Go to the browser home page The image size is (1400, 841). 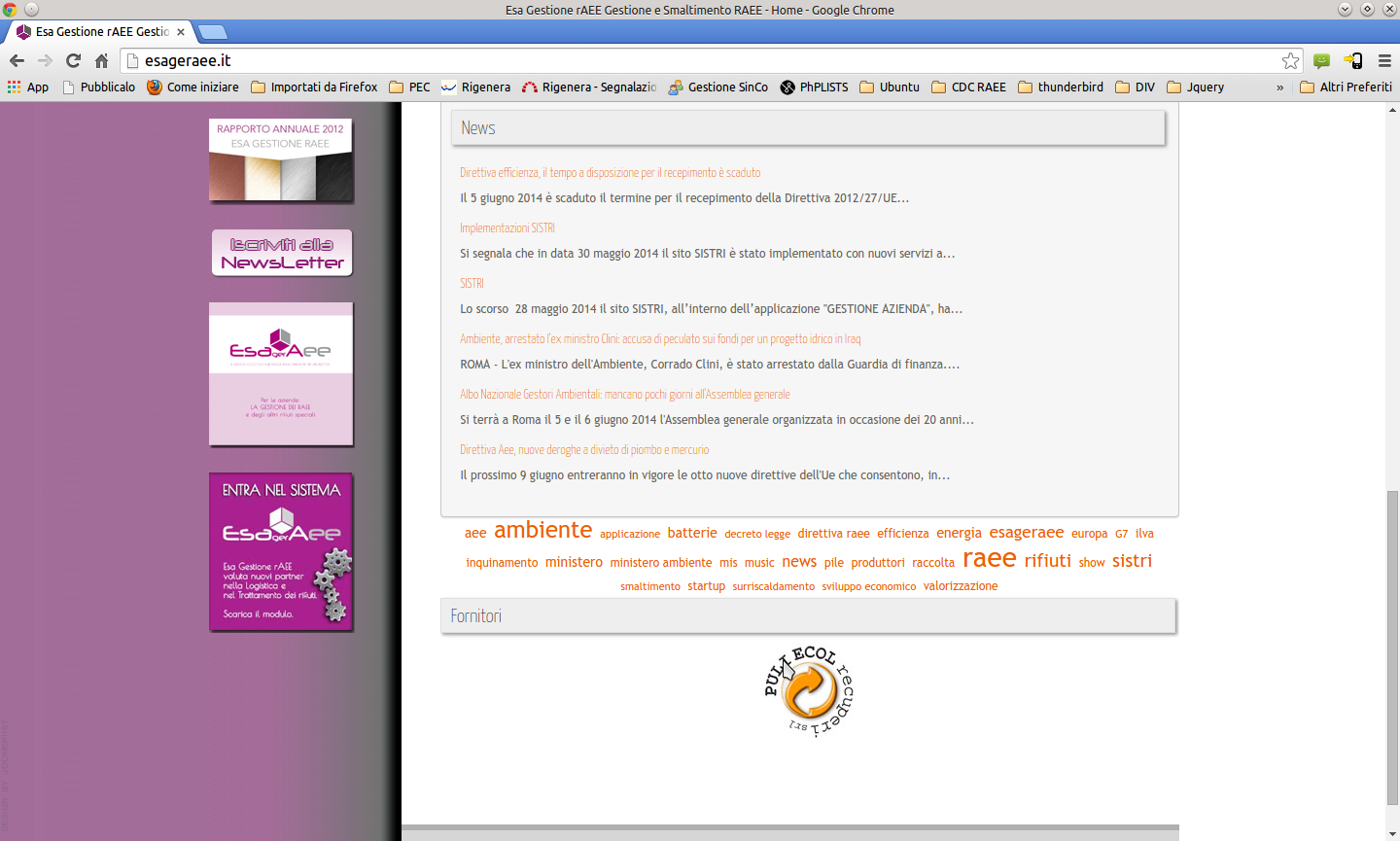click(x=101, y=60)
